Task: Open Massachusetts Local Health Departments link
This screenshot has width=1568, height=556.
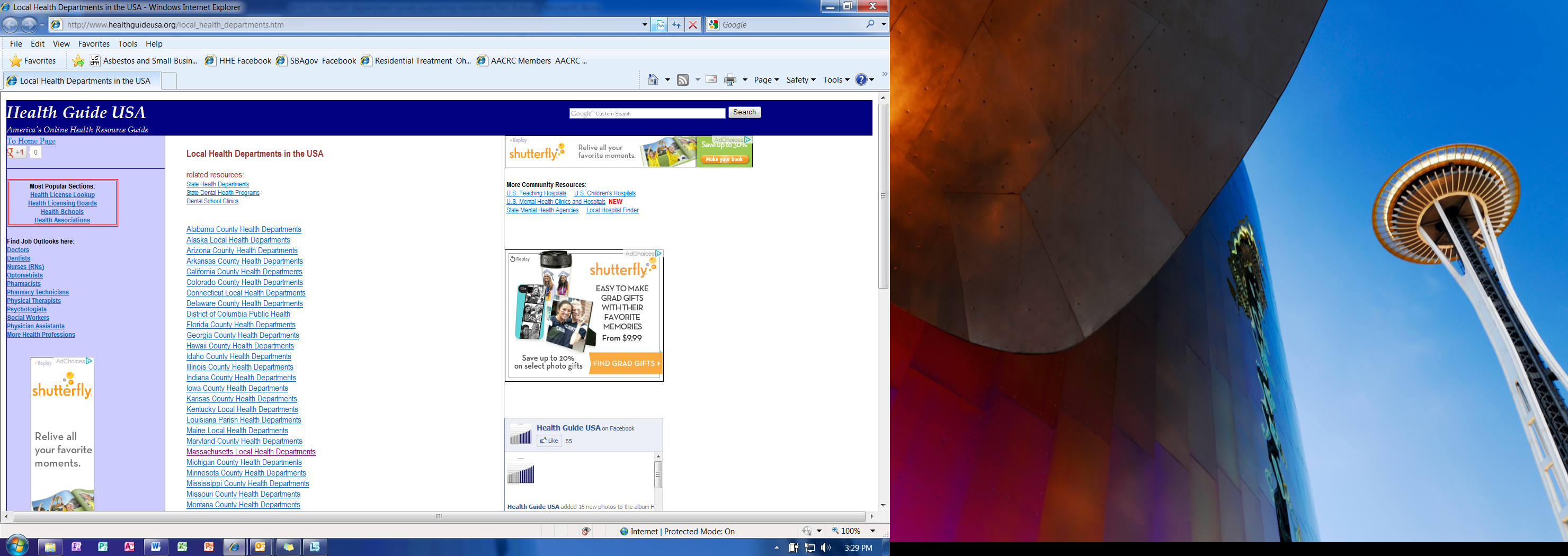Action: coord(251,452)
